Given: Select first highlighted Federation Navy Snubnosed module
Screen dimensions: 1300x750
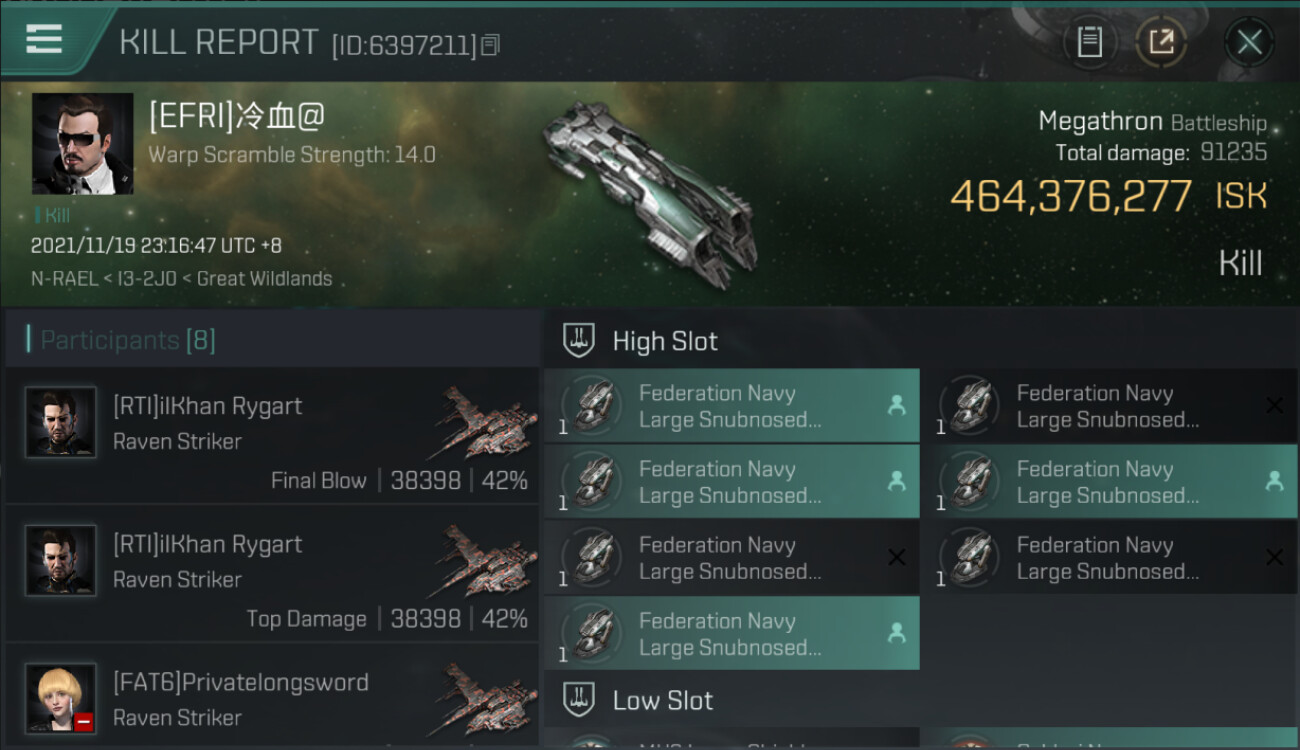Looking at the screenshot, I should pyautogui.click(x=732, y=406).
